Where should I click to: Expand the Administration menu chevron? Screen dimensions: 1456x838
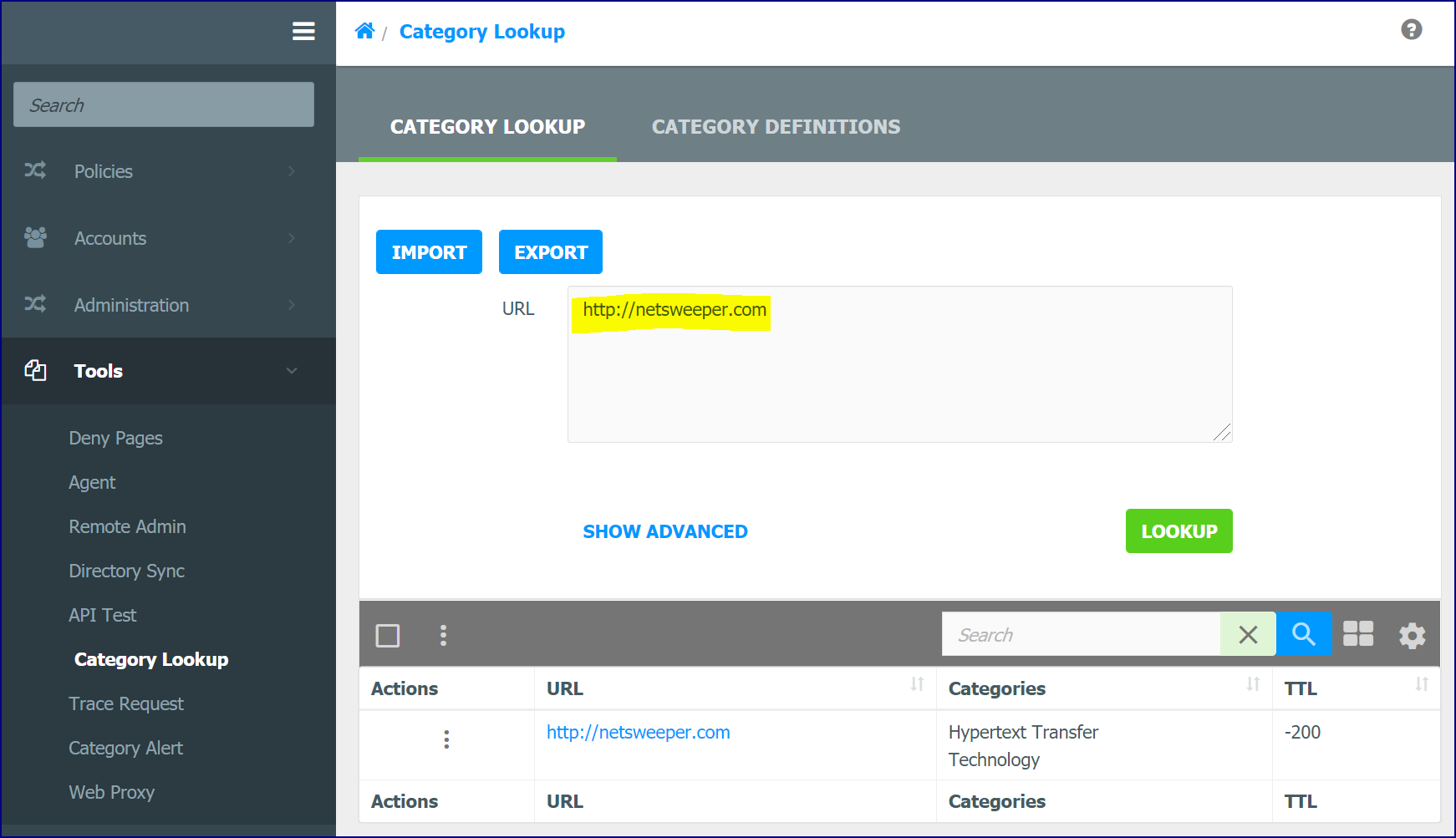(x=292, y=305)
